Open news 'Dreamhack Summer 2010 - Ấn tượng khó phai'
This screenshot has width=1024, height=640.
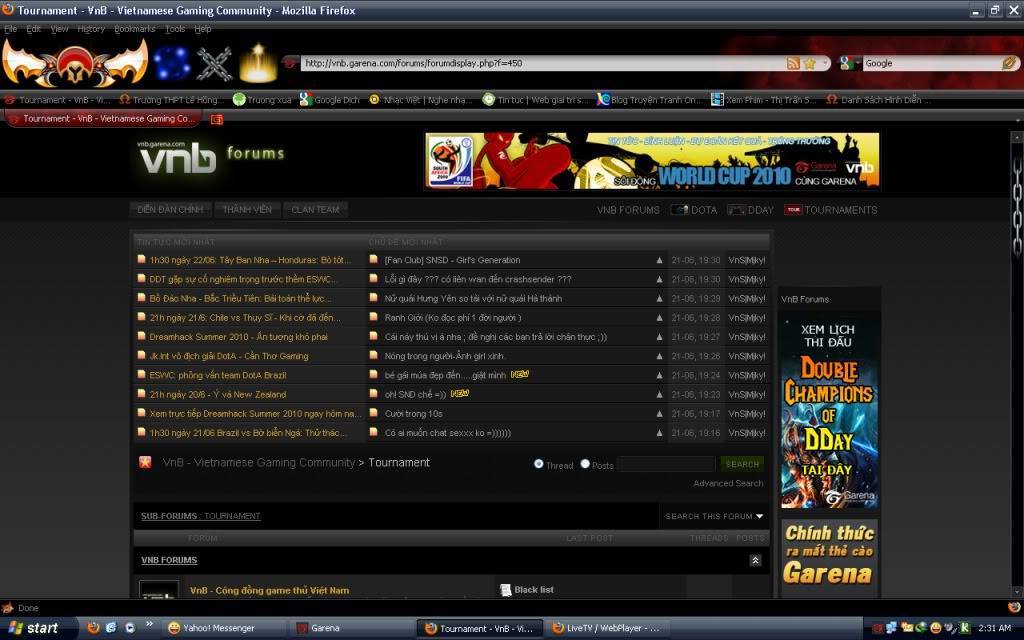point(238,337)
